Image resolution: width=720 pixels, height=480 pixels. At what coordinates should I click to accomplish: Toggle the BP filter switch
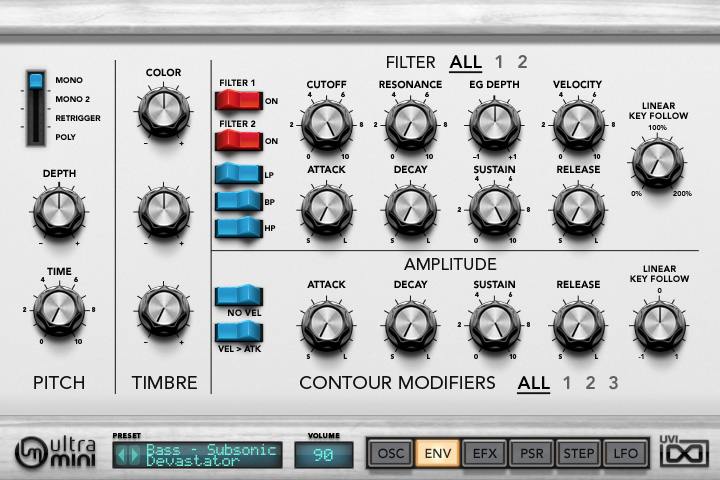239,201
